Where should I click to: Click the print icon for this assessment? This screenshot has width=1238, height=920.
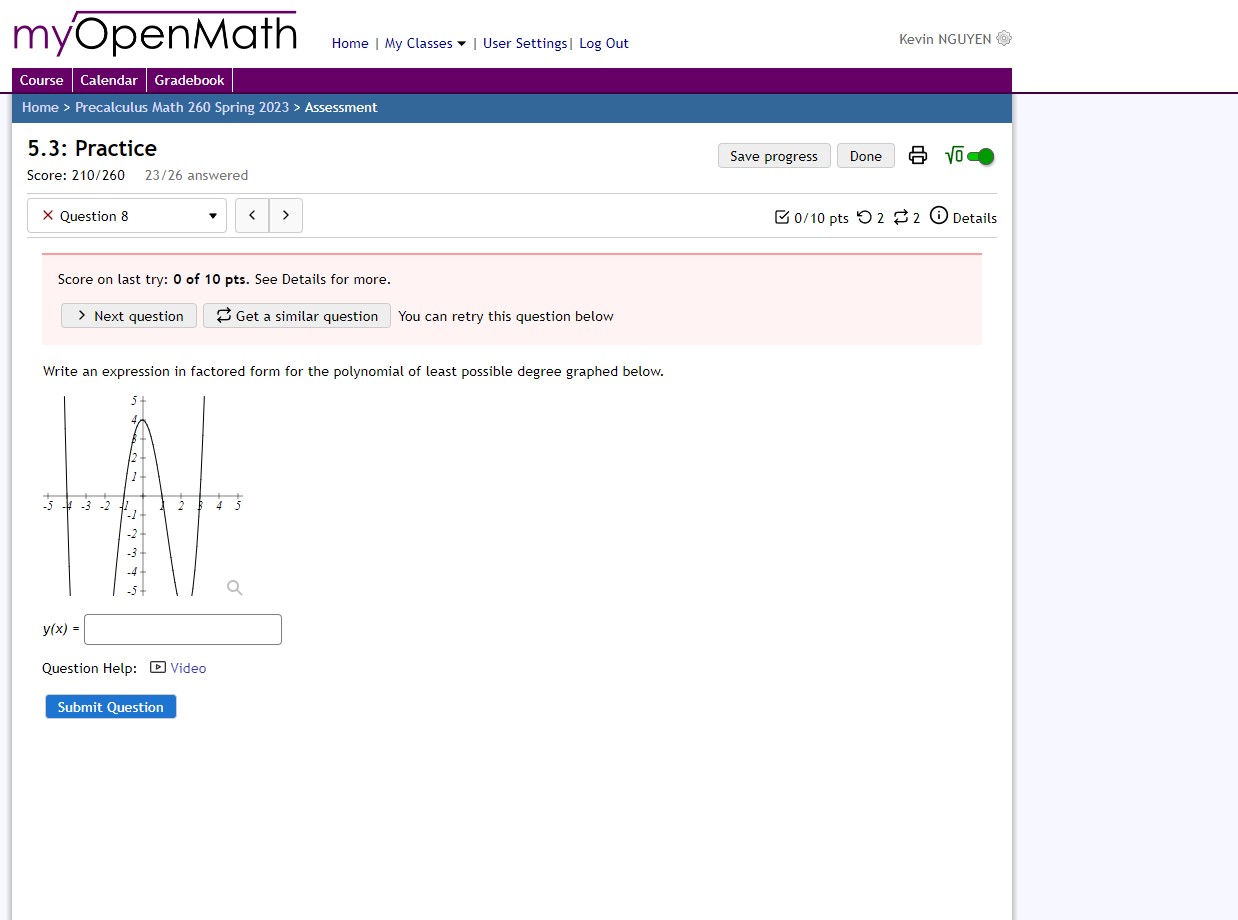[917, 155]
